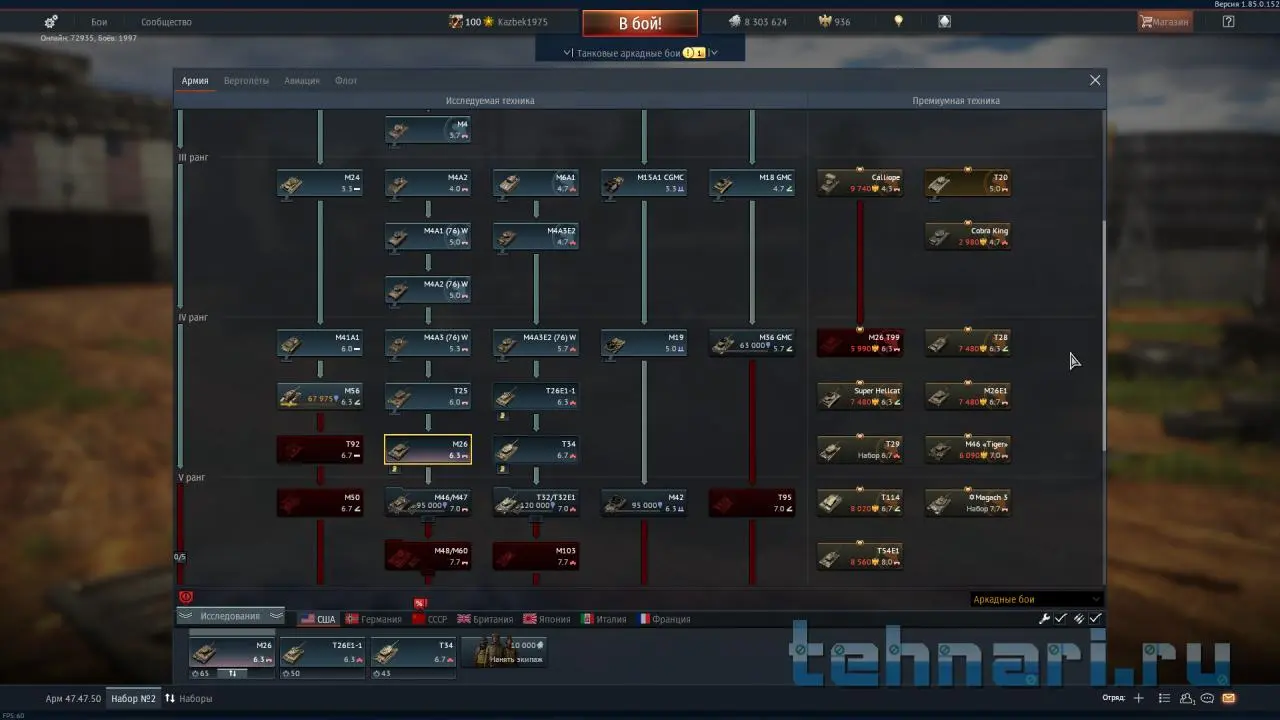Screen dimensions: 1280x720
Task: Click the silver lions balance 8 303 624
Action: coord(757,21)
